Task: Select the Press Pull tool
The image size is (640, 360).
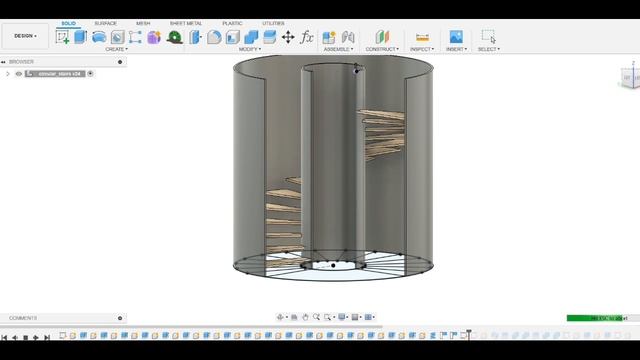Action: coord(195,37)
